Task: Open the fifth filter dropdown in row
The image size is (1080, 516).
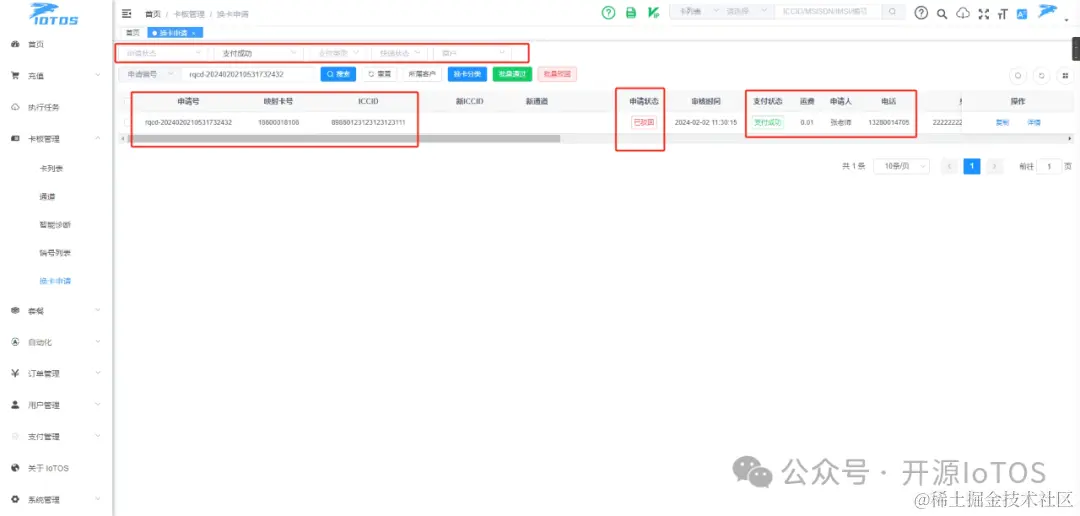Action: [472, 52]
